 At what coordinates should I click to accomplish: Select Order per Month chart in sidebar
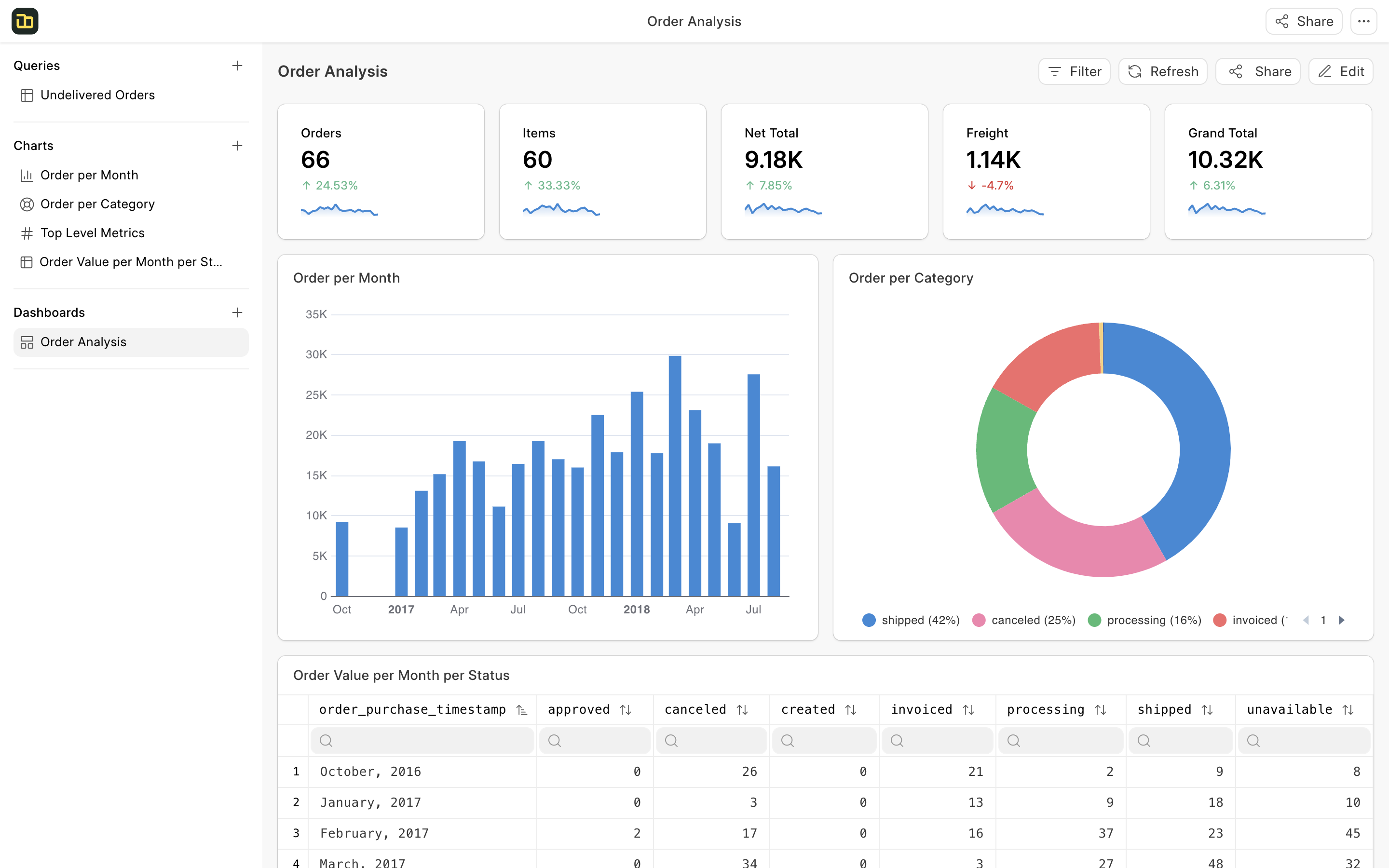(x=89, y=175)
